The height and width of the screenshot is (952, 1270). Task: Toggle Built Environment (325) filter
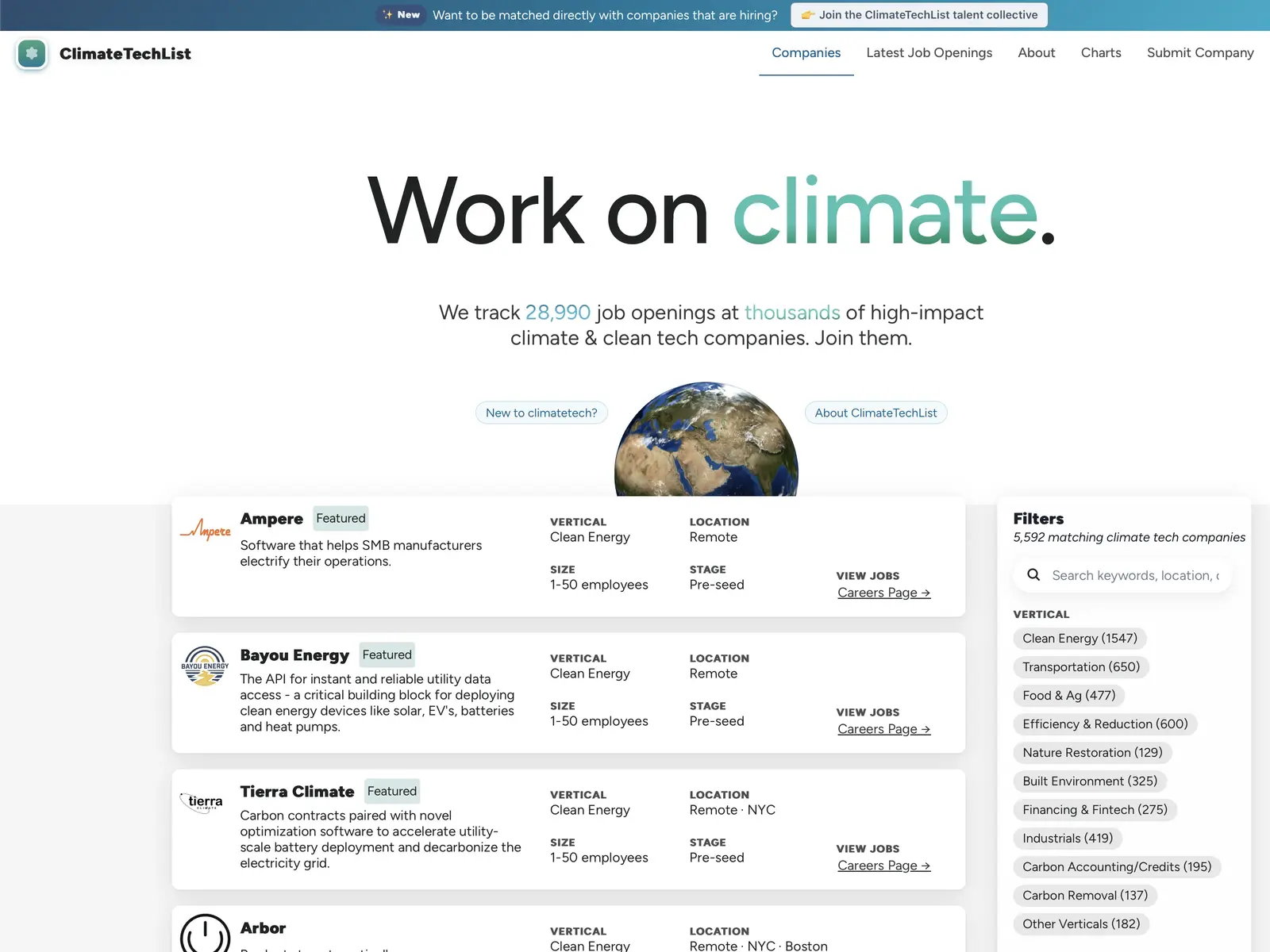pyautogui.click(x=1090, y=781)
